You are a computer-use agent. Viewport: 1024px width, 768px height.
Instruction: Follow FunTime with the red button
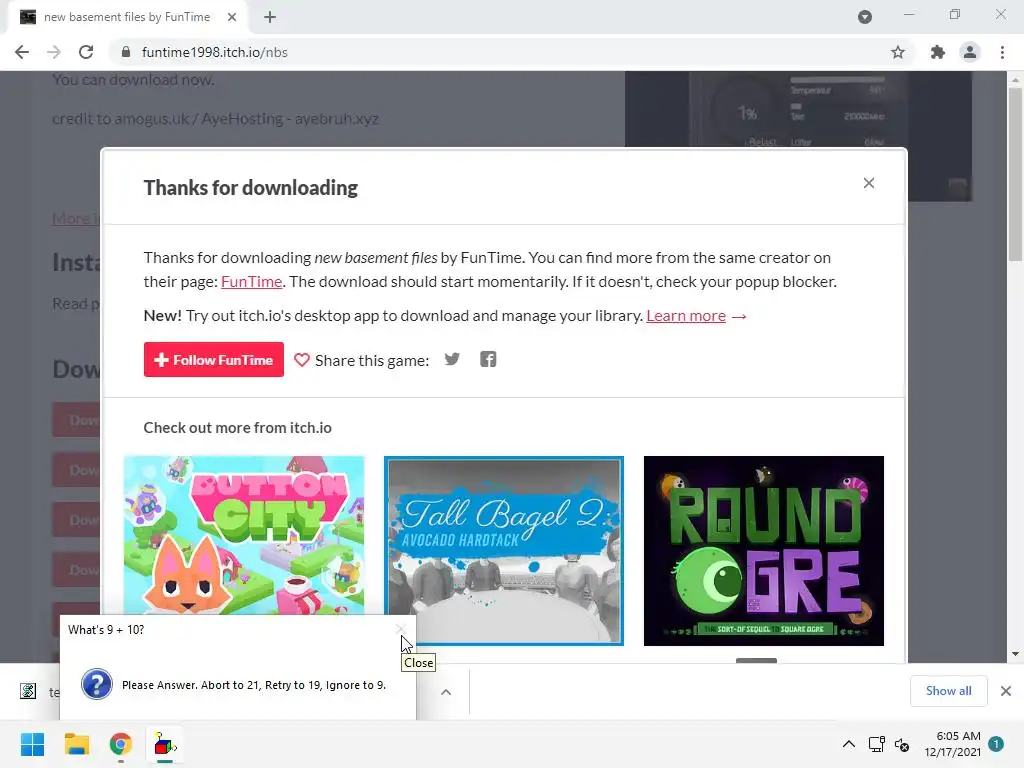coord(214,360)
